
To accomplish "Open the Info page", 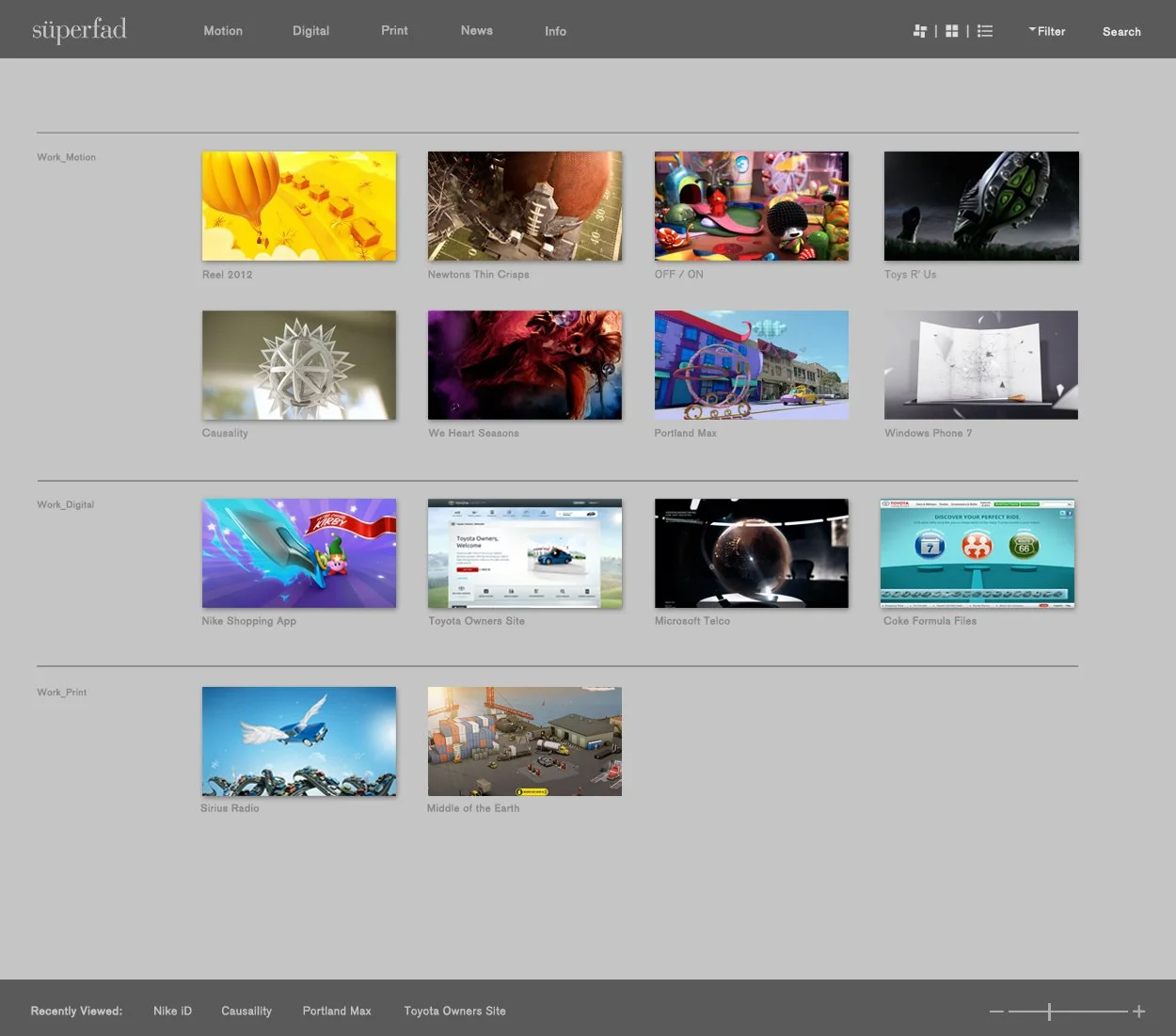I will point(555,31).
